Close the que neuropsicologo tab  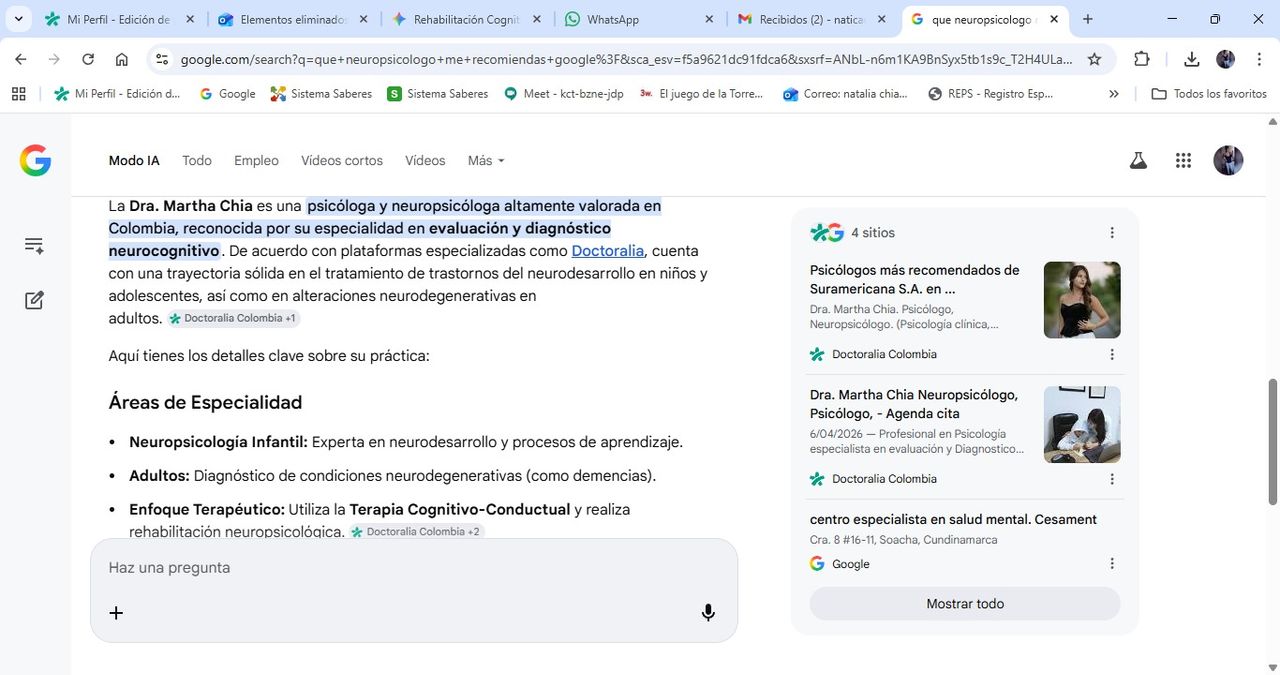(1054, 19)
